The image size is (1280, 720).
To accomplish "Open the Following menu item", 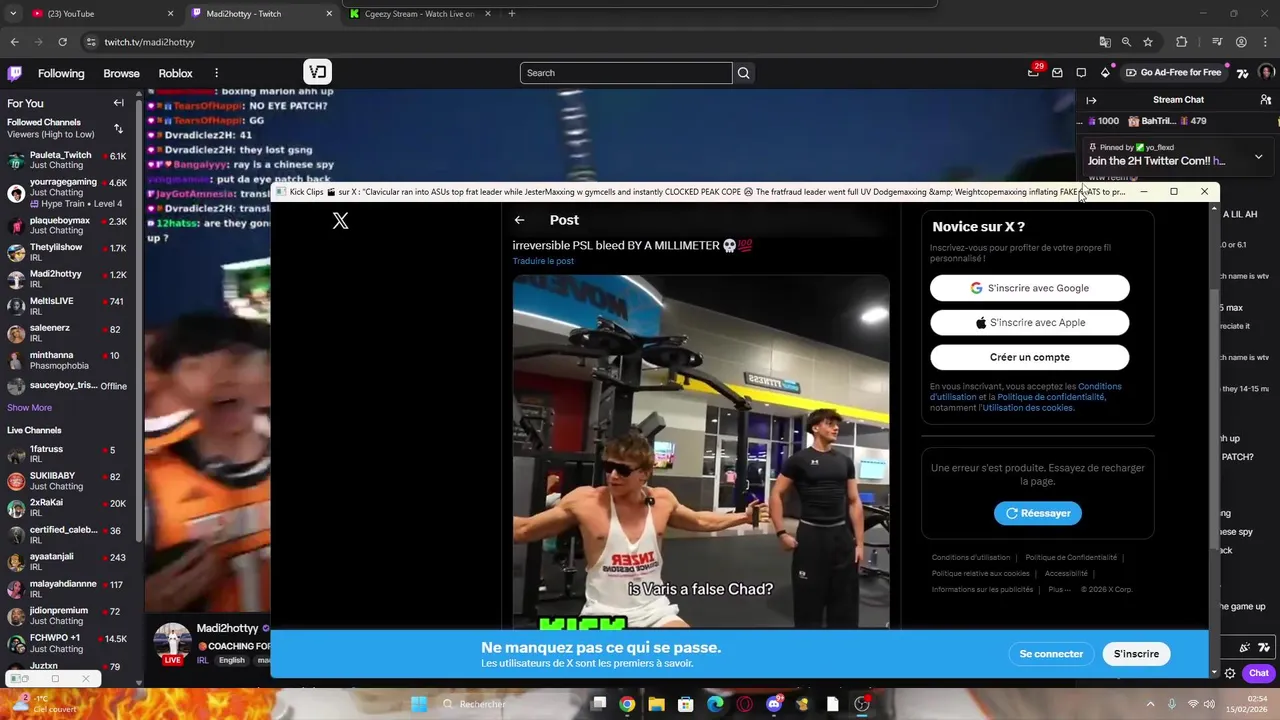I will 61,73.
